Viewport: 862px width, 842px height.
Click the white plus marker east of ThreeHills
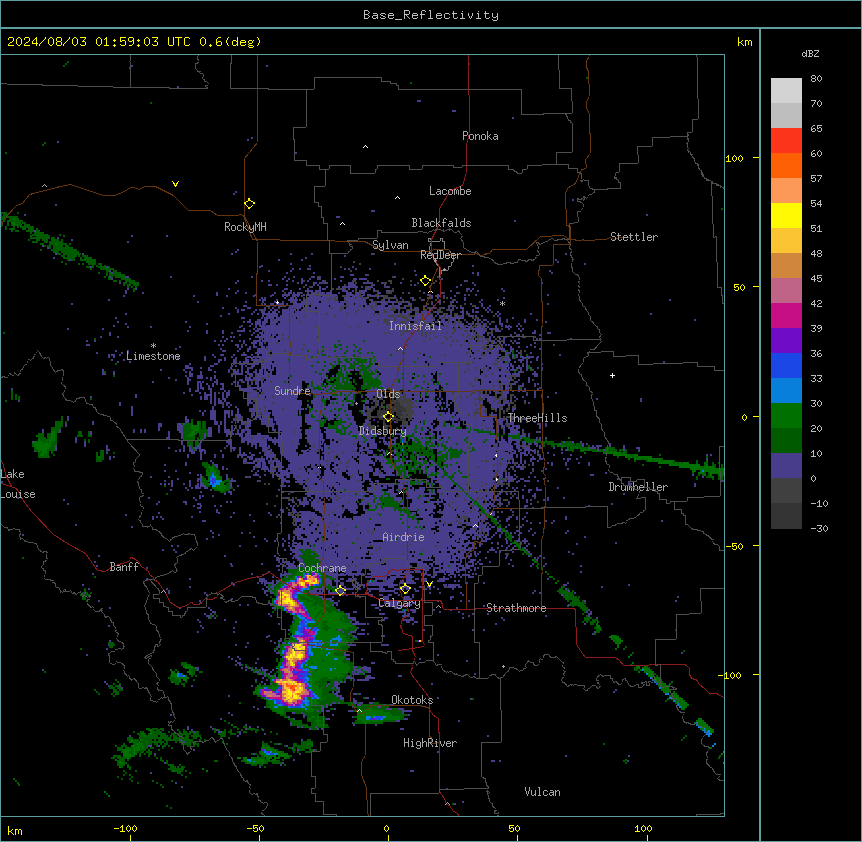pos(612,375)
